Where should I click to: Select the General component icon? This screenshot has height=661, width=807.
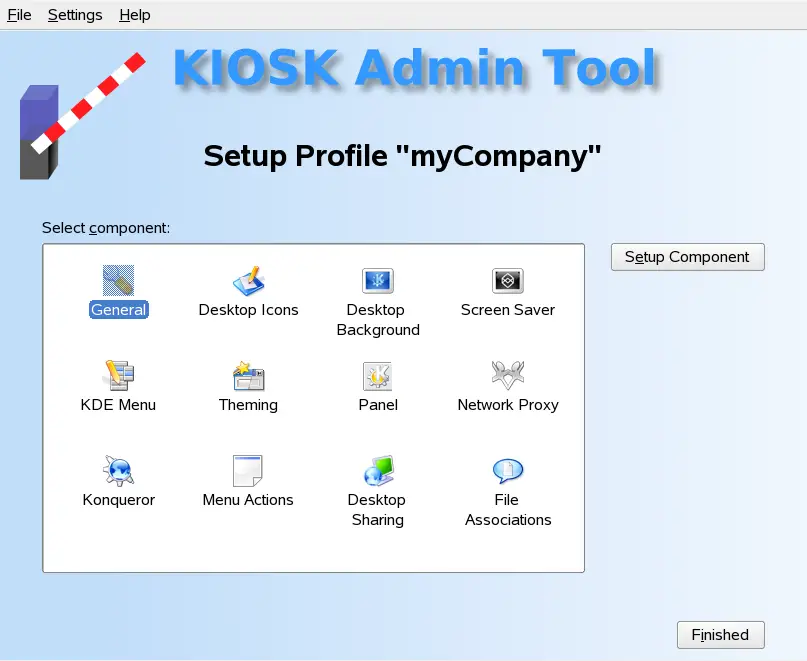(118, 290)
